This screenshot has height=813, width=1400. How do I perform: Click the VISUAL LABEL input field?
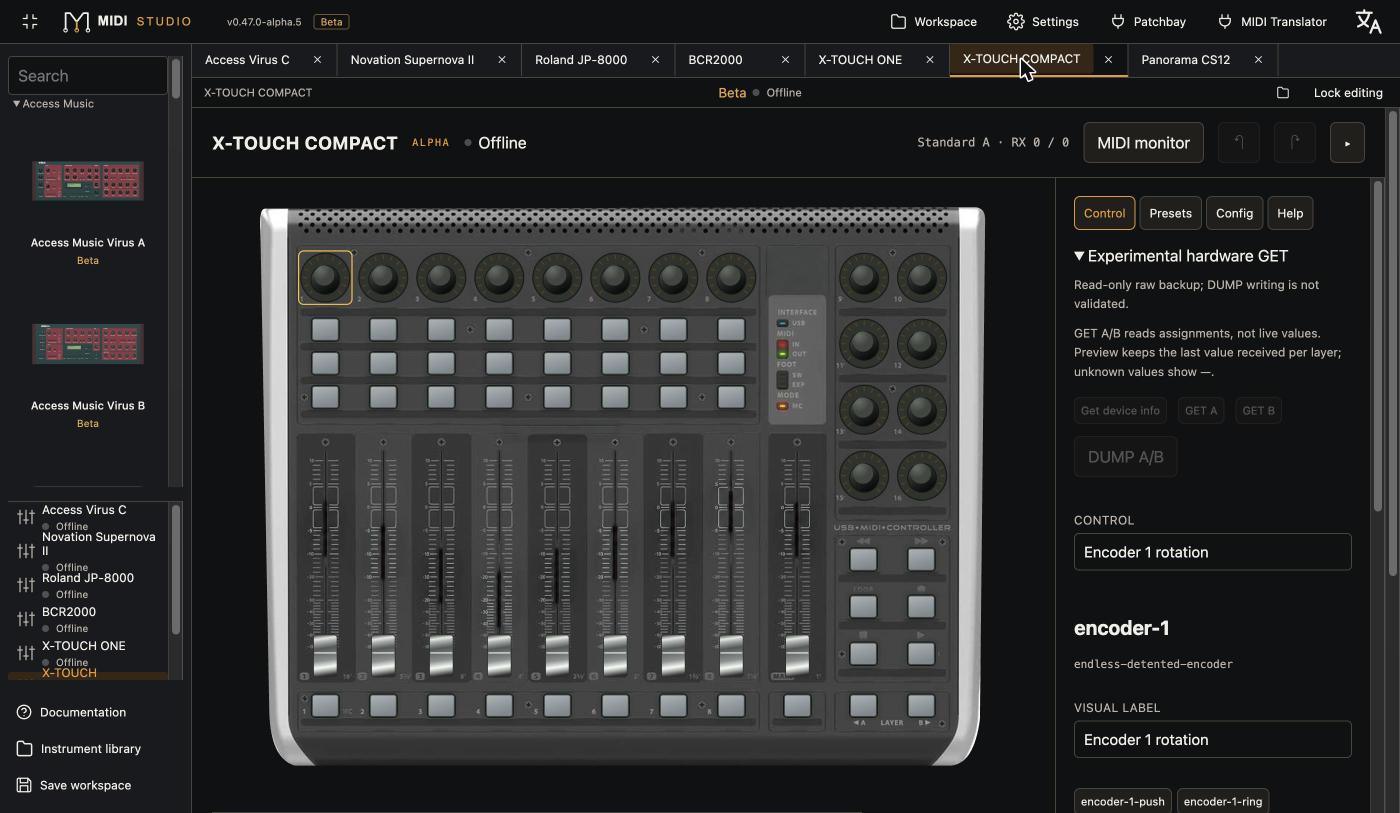click(x=1212, y=740)
